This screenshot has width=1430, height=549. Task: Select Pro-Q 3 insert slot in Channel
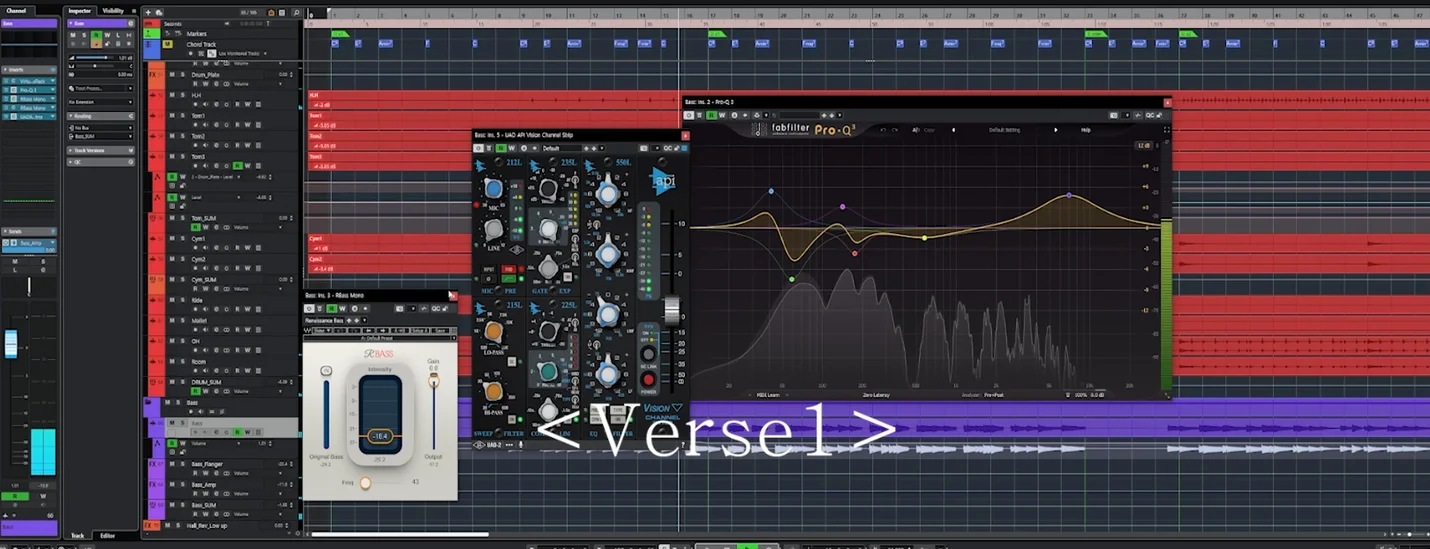click(x=30, y=89)
